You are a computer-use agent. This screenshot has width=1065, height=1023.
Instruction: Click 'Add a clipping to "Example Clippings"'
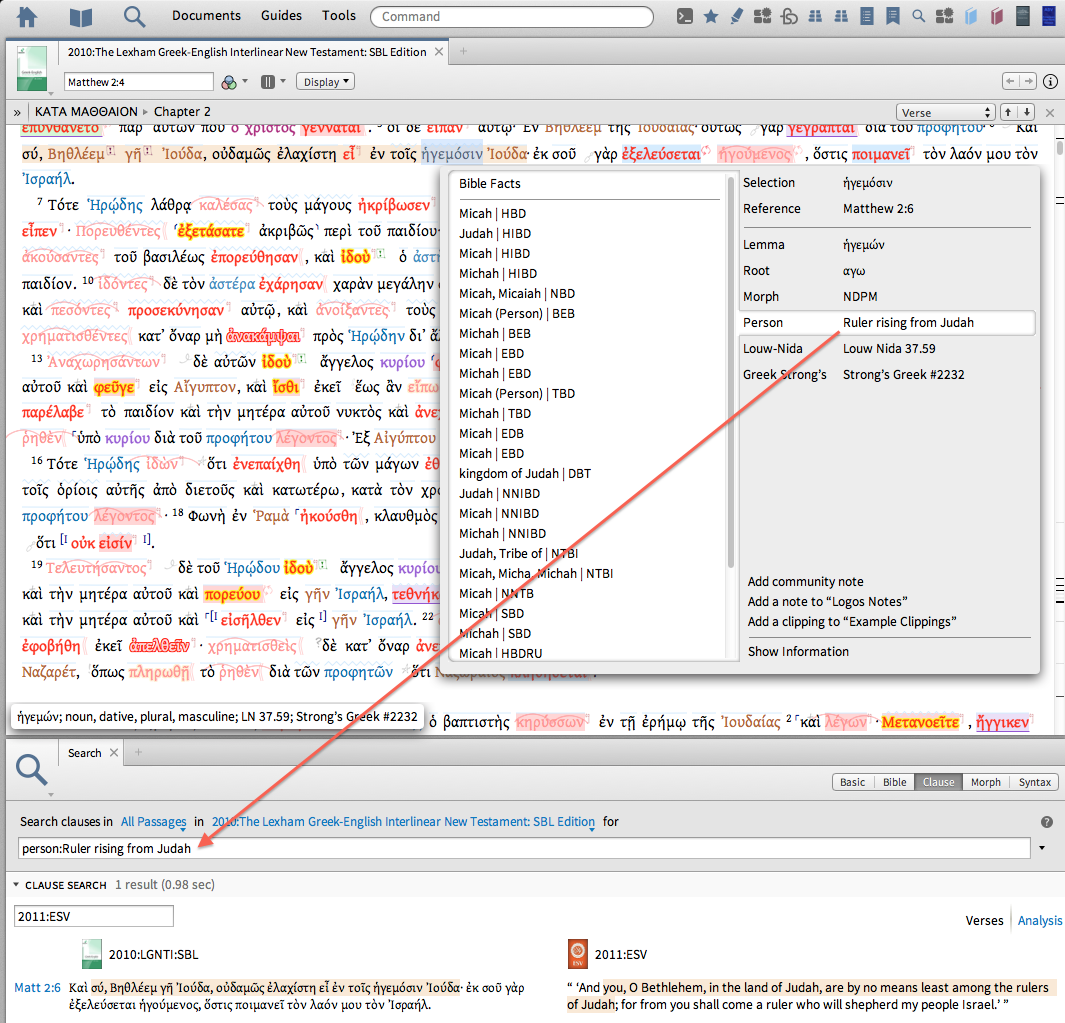852,622
